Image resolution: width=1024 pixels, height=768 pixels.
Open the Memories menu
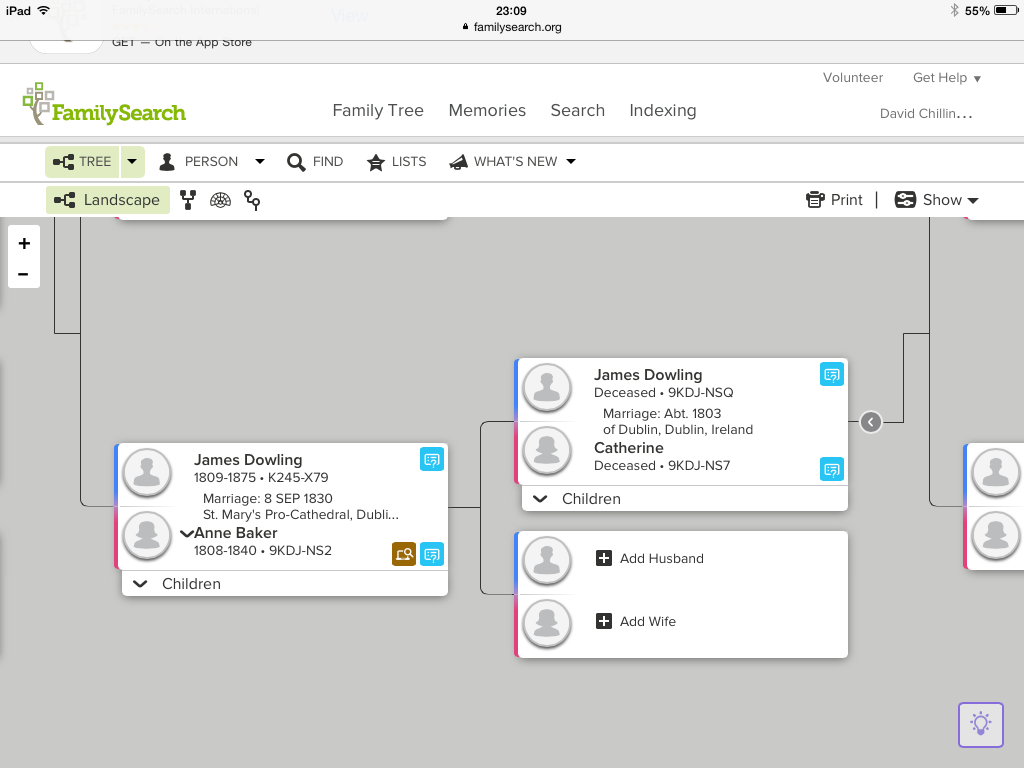click(x=487, y=111)
